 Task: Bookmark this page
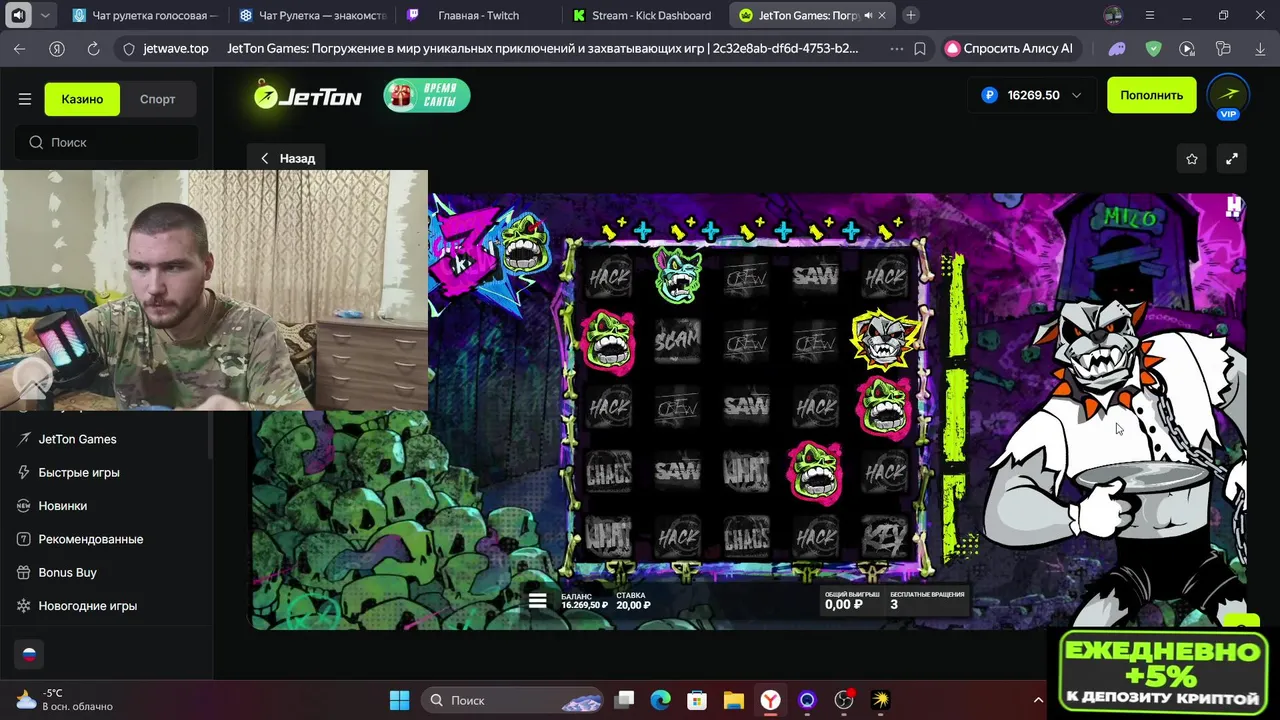click(920, 48)
